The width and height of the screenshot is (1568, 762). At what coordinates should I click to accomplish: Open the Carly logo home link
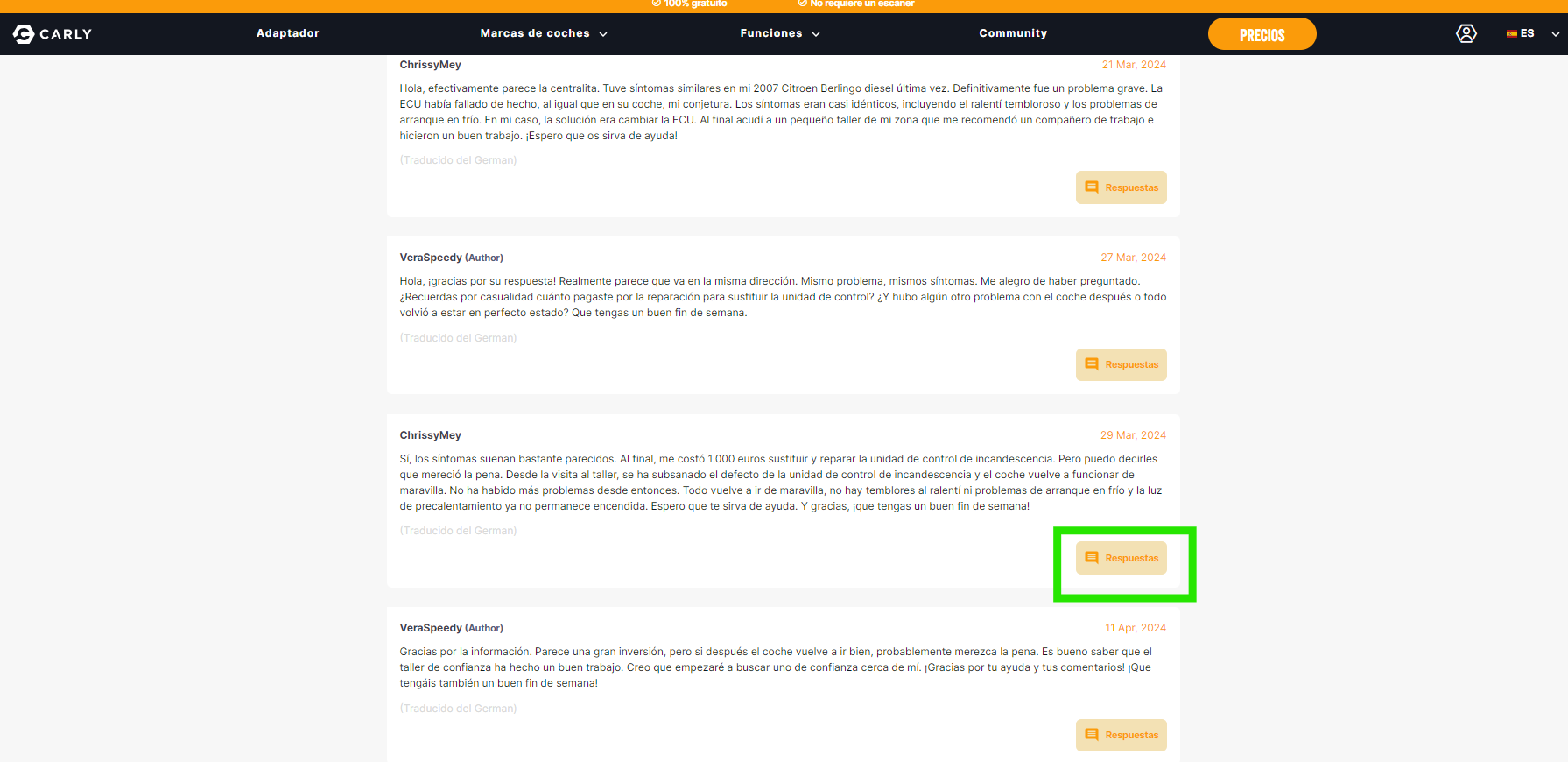pos(53,34)
